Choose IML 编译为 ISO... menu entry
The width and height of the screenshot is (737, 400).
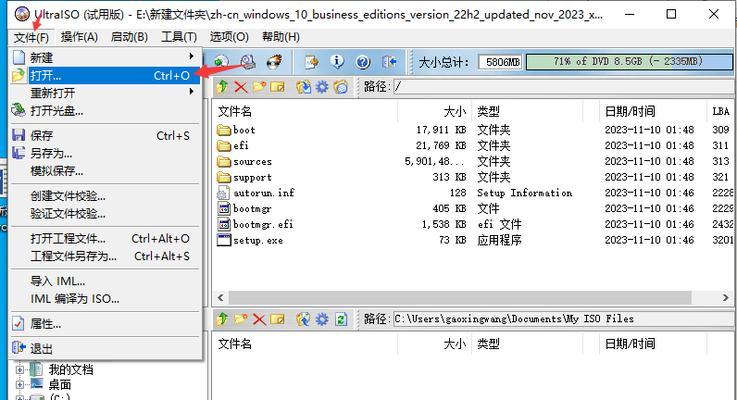tap(106, 299)
